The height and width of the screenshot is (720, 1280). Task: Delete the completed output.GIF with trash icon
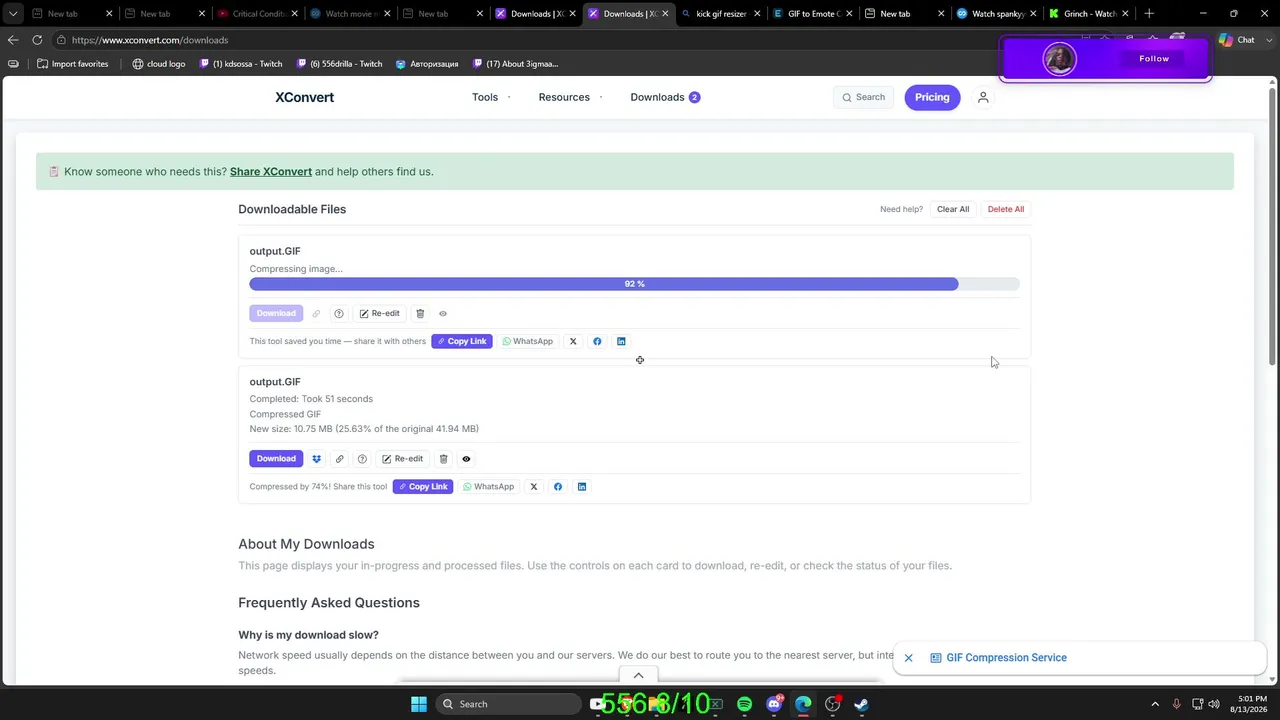(443, 459)
